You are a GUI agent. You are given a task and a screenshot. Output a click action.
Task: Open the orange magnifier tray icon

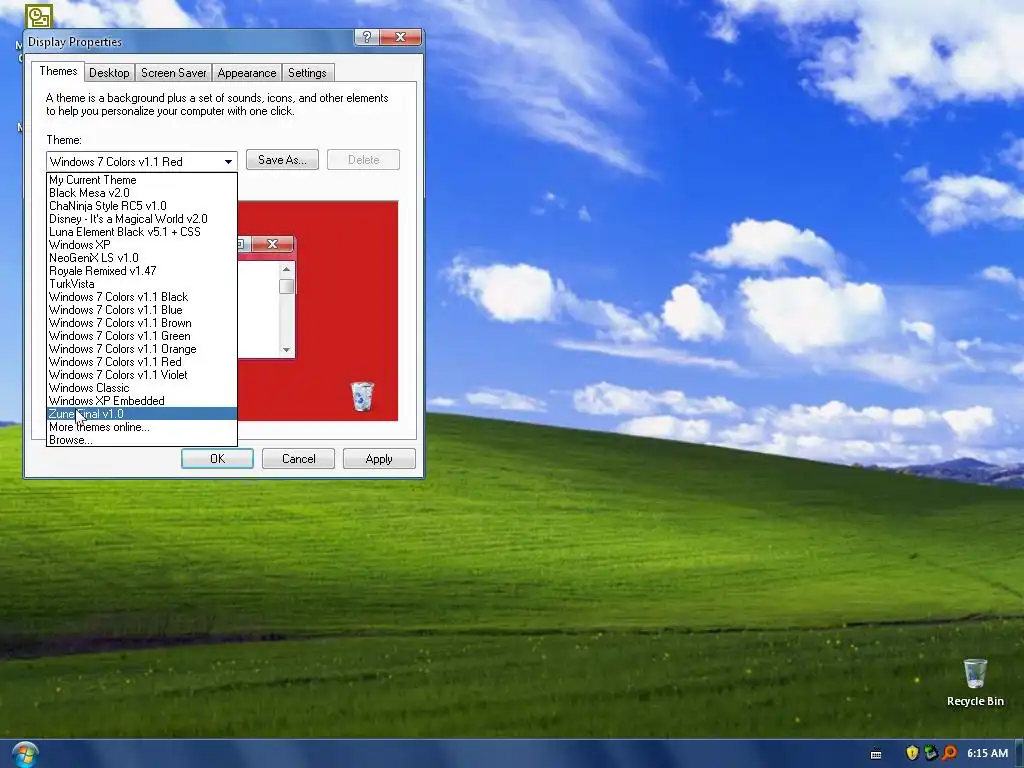tap(949, 753)
